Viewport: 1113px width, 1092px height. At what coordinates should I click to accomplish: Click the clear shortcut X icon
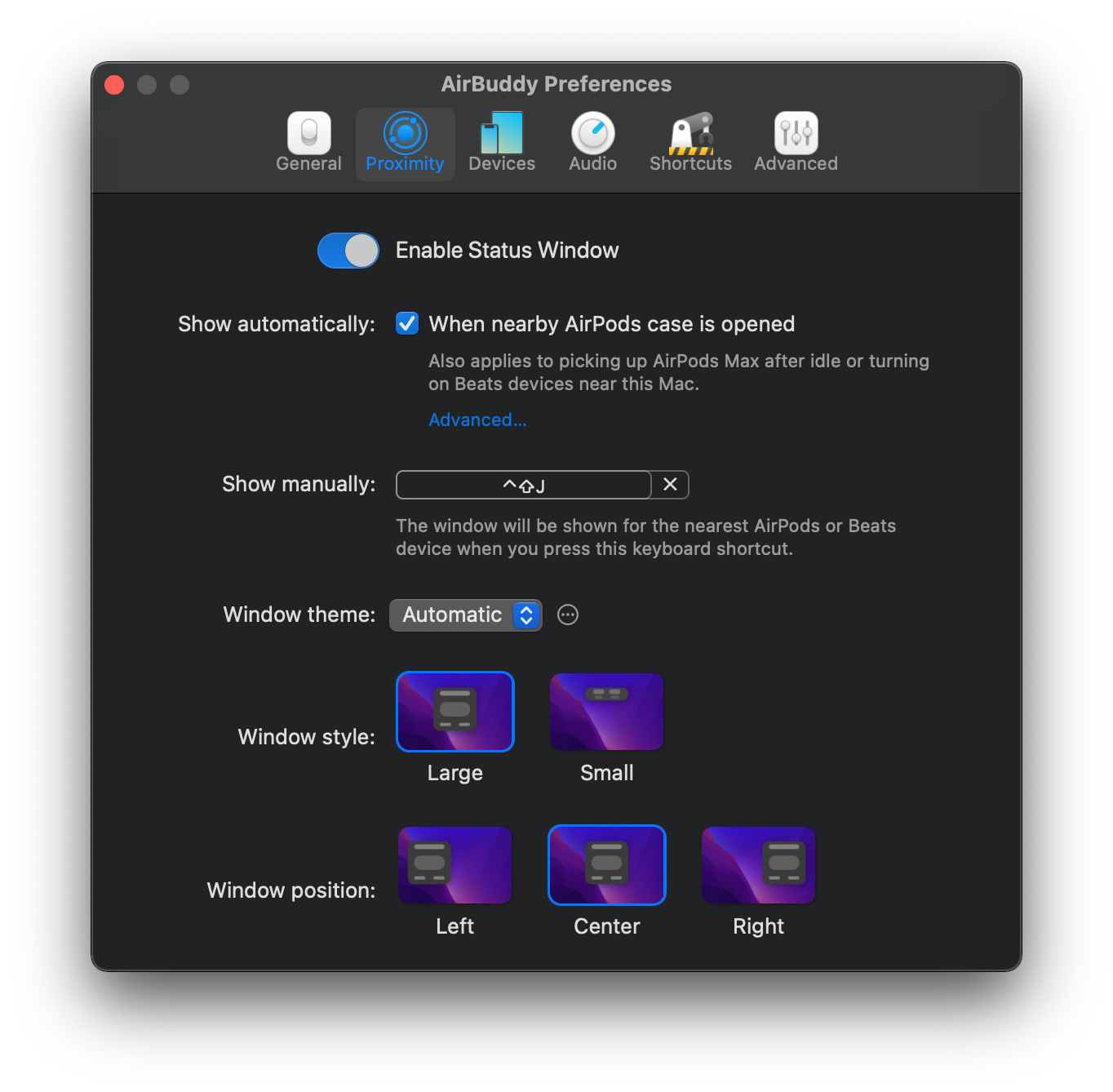point(670,485)
